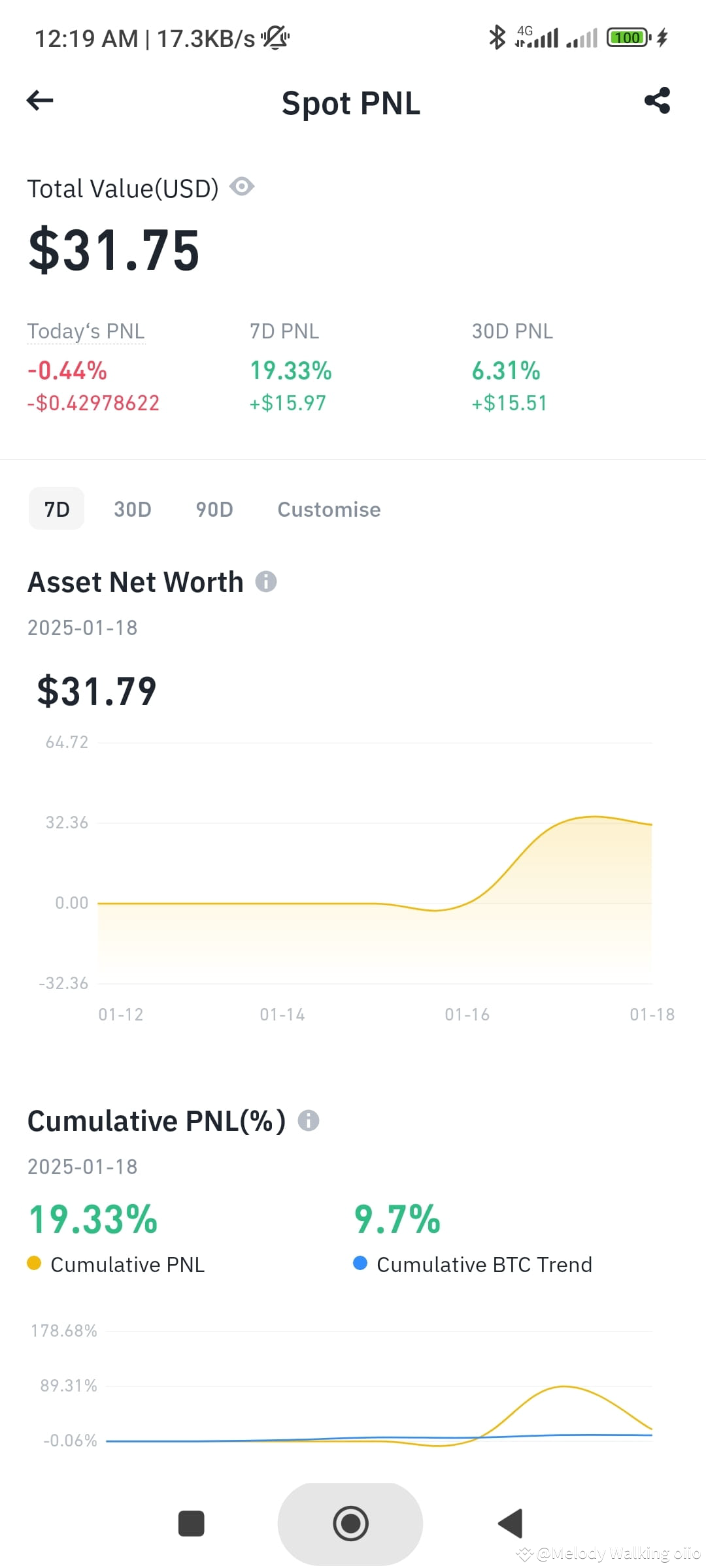
Task: Select the 7D period tab
Action: click(57, 509)
